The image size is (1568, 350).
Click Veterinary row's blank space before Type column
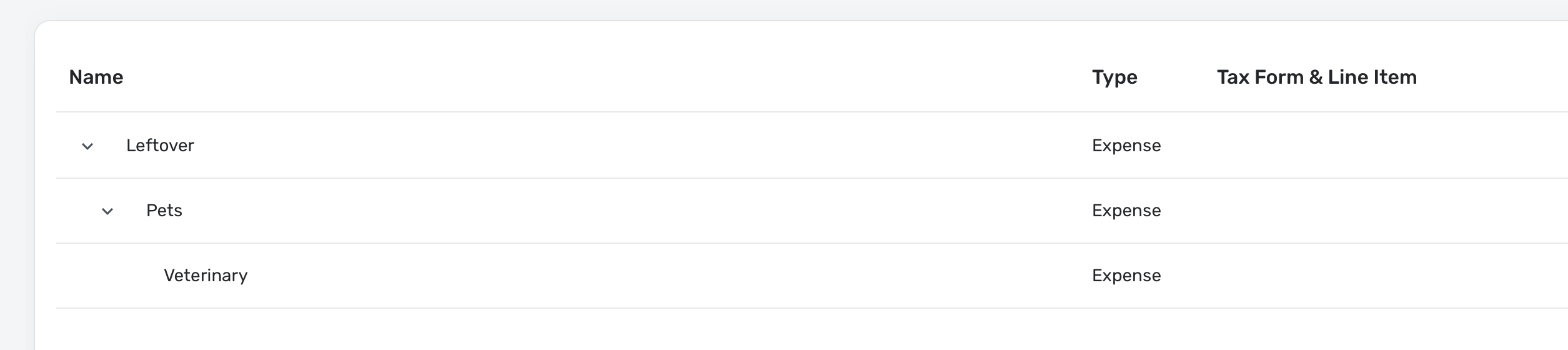click(x=625, y=276)
